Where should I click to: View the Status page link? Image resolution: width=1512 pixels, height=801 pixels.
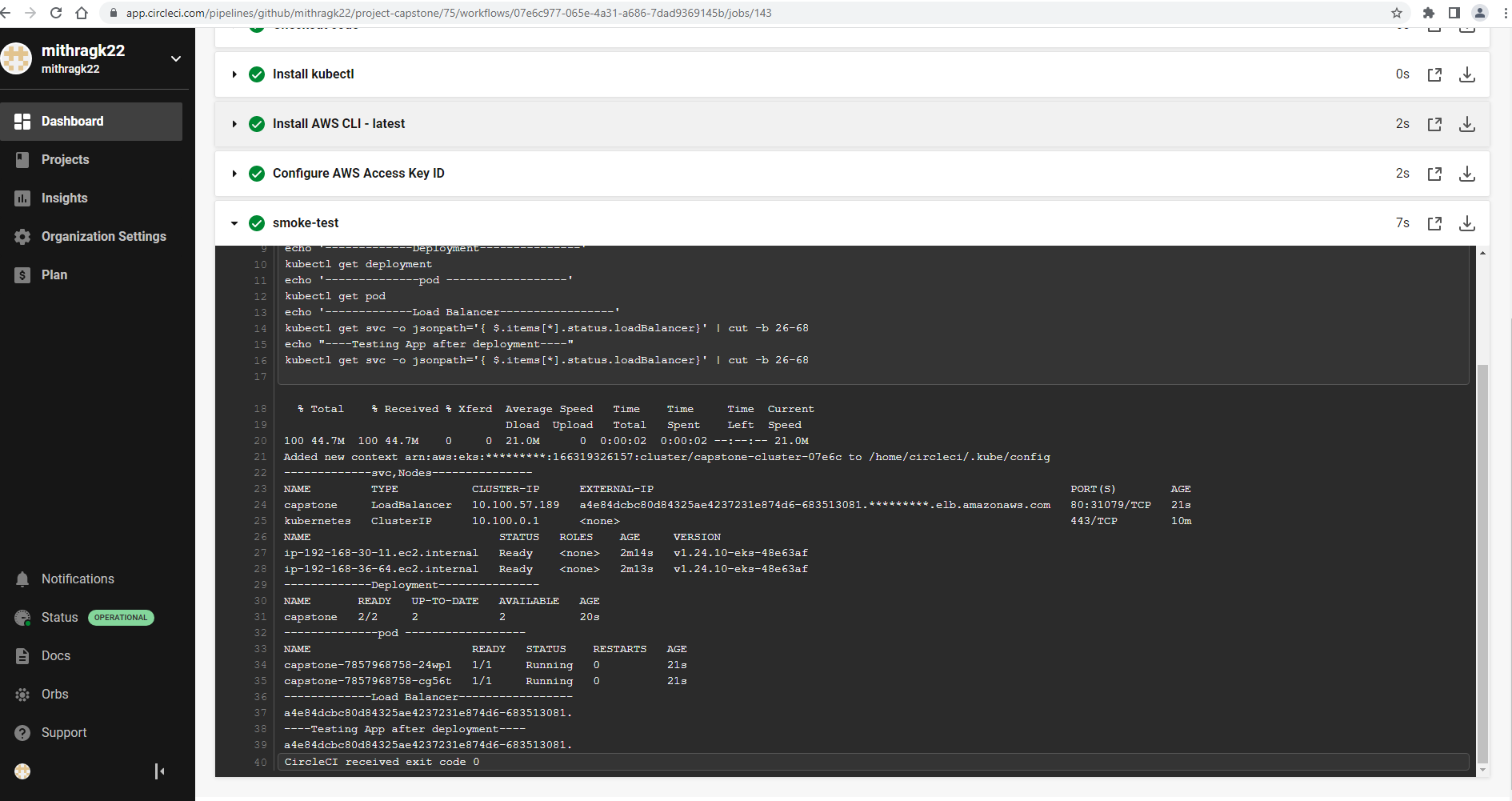(x=60, y=618)
